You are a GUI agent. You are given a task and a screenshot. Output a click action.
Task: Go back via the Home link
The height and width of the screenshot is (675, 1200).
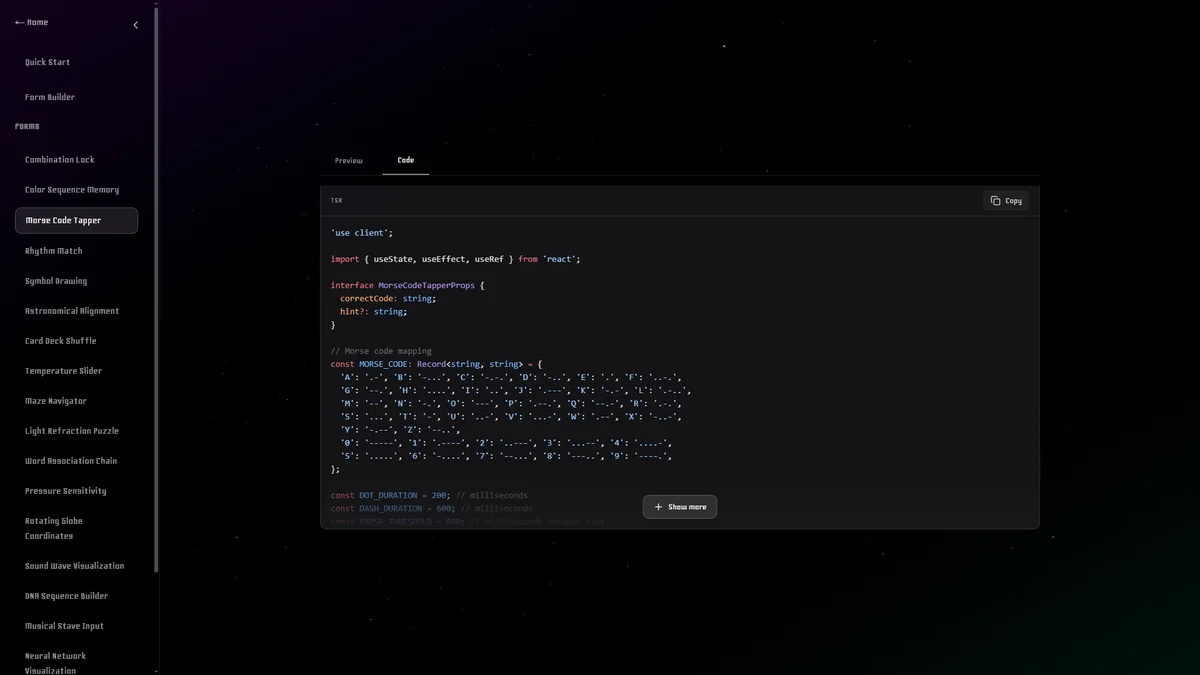32,22
